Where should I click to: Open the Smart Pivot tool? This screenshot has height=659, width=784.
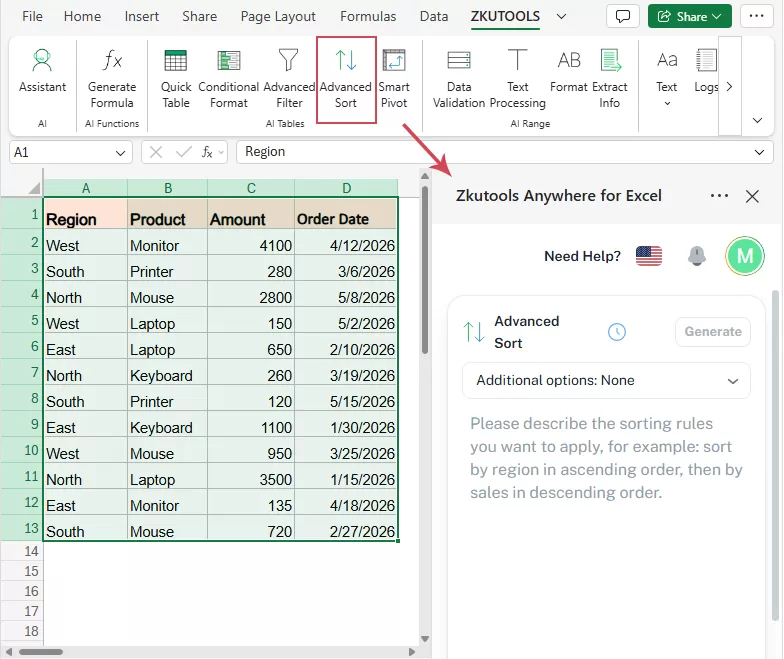(394, 78)
